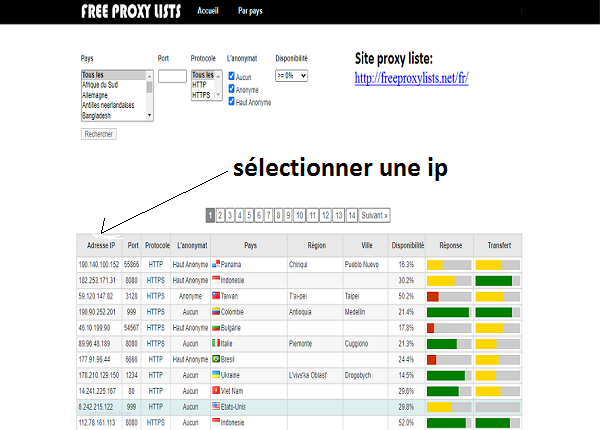Select Allemagne in the Pays list

click(114, 95)
